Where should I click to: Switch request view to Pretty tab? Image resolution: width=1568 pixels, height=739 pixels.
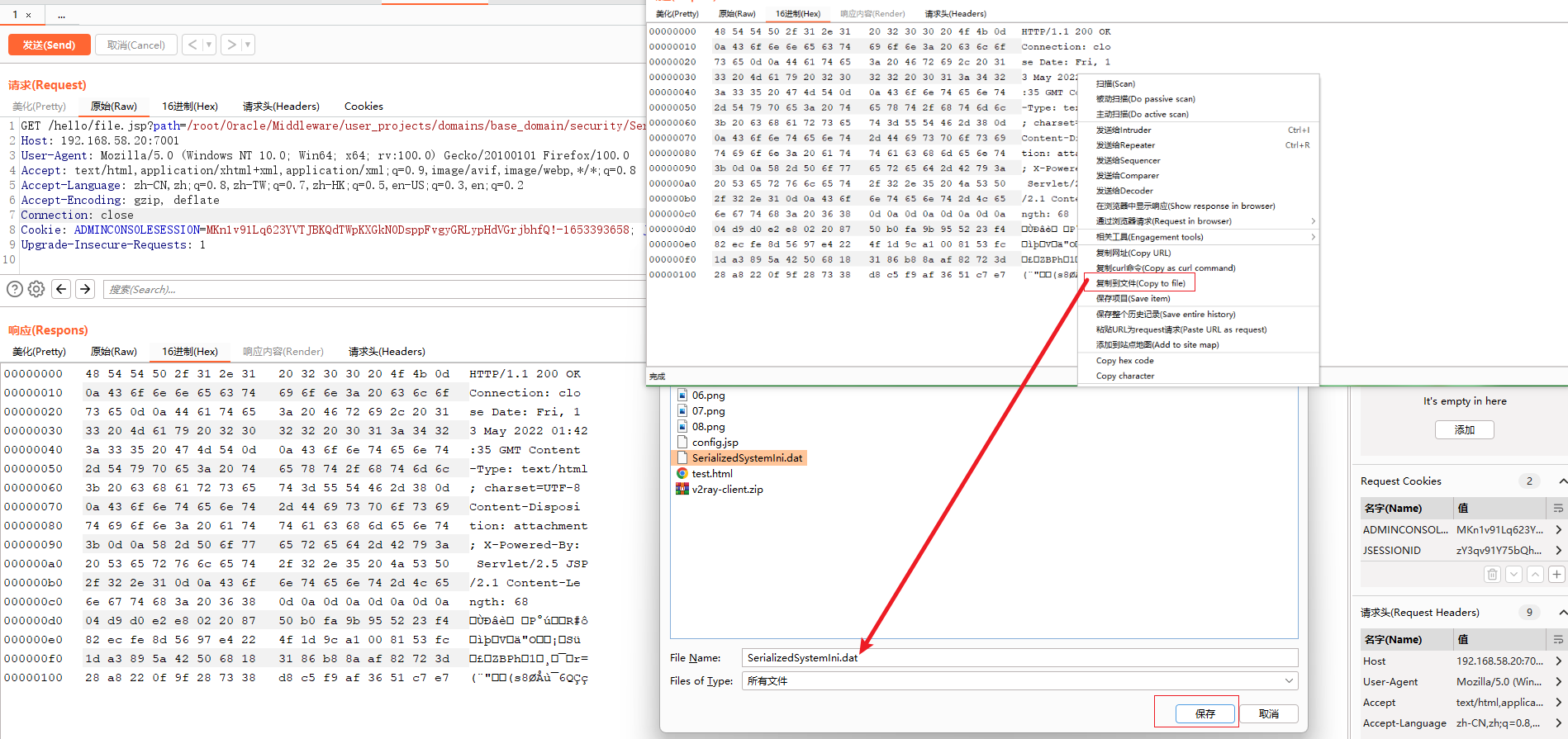(x=39, y=106)
